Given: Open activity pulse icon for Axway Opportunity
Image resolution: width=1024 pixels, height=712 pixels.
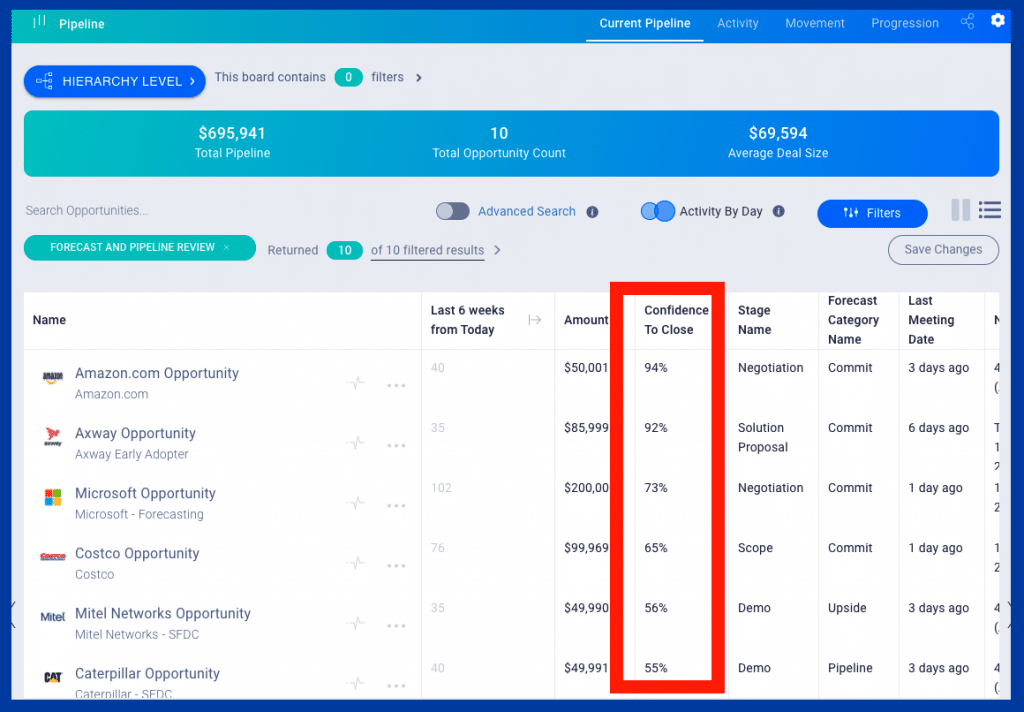Looking at the screenshot, I should 355,443.
